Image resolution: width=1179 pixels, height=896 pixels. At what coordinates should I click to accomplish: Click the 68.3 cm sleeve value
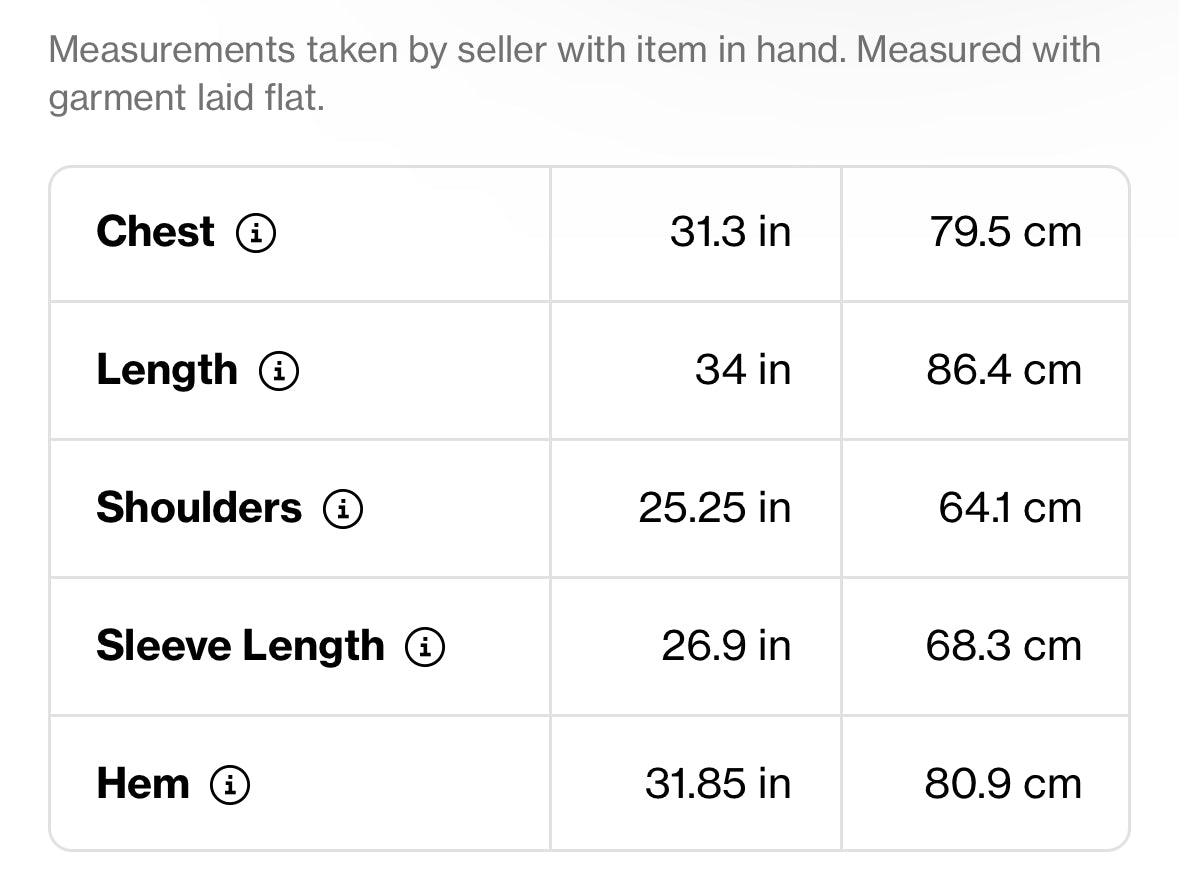click(x=1004, y=646)
